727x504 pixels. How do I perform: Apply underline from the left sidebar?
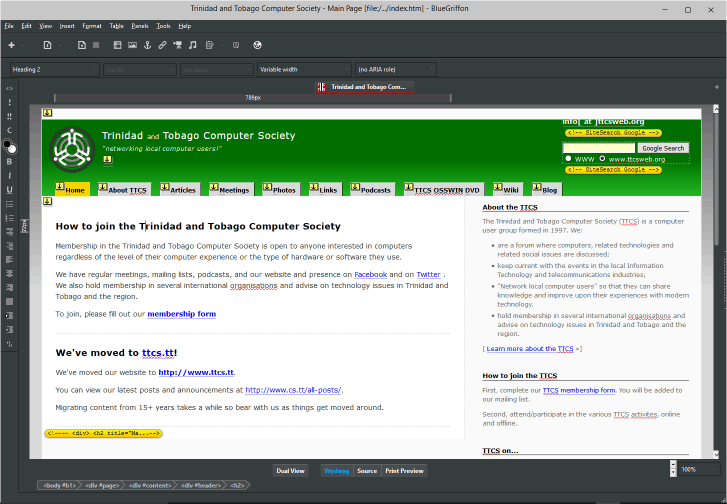[9, 189]
